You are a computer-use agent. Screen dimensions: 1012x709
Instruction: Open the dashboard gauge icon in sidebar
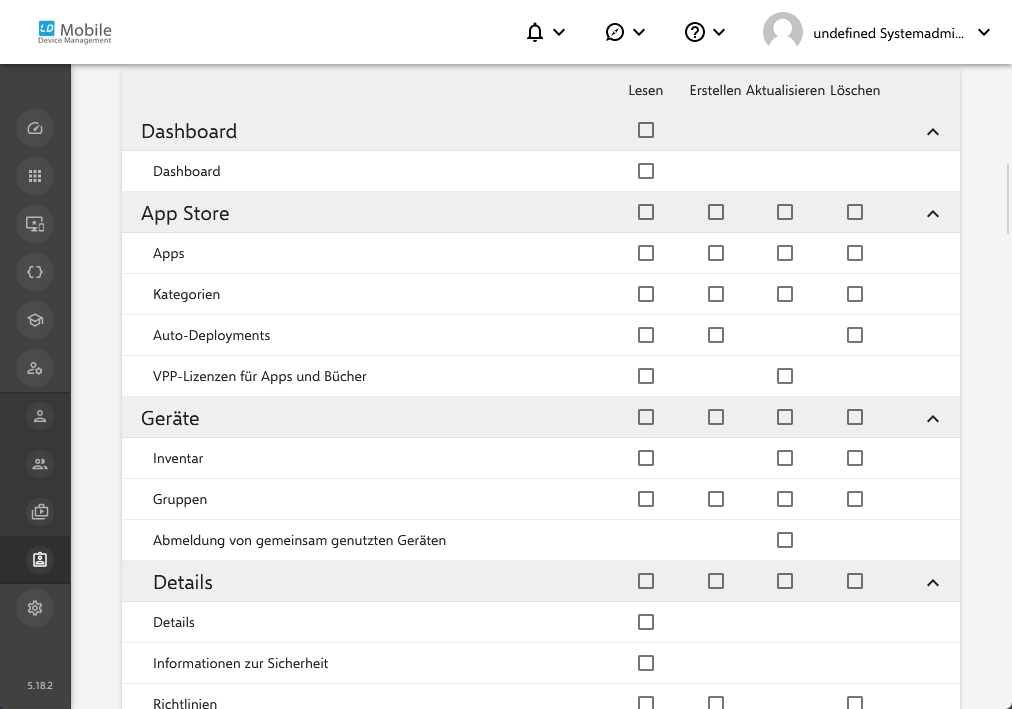pos(35,128)
